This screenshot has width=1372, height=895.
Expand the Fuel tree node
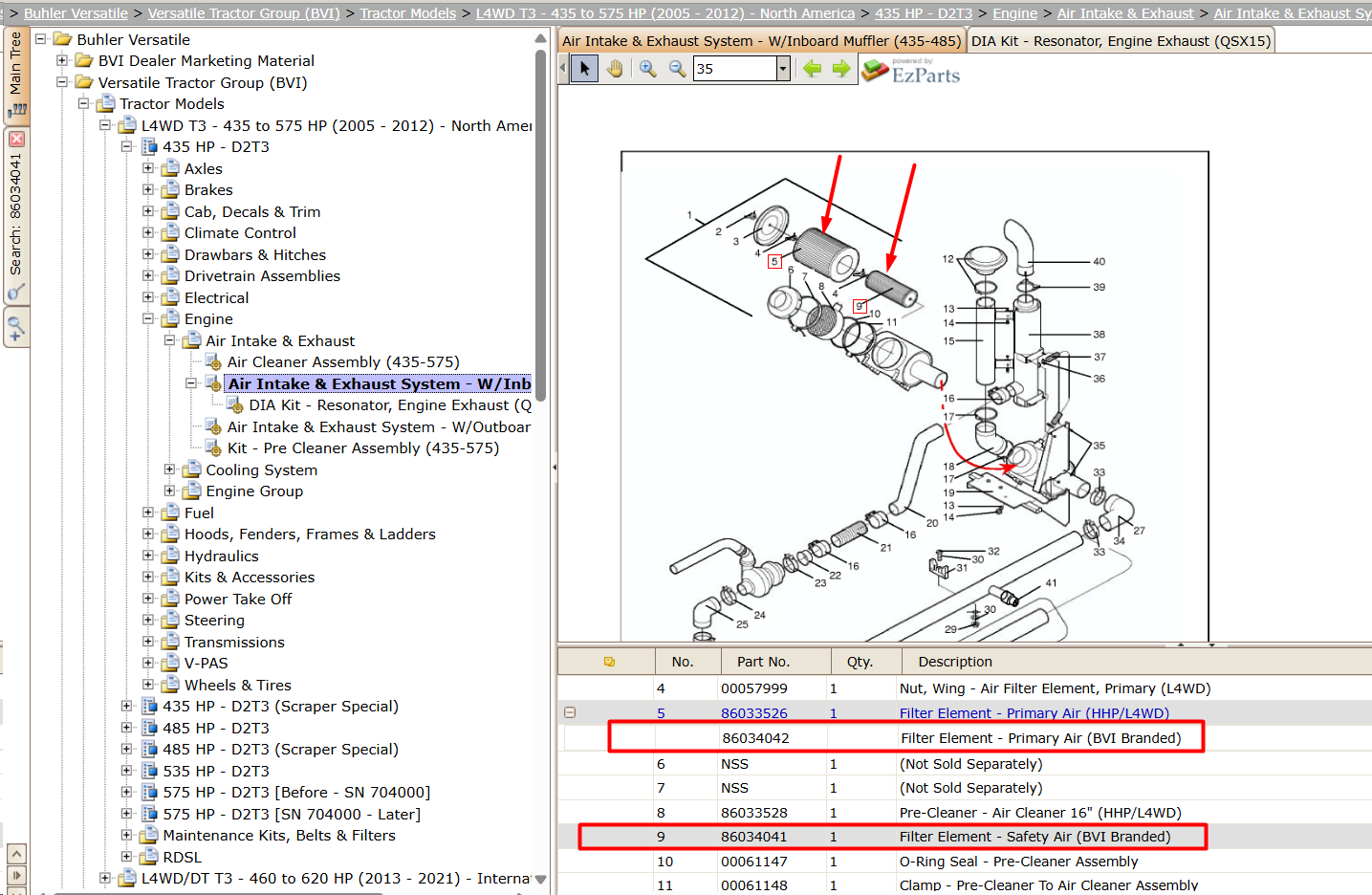(x=148, y=513)
